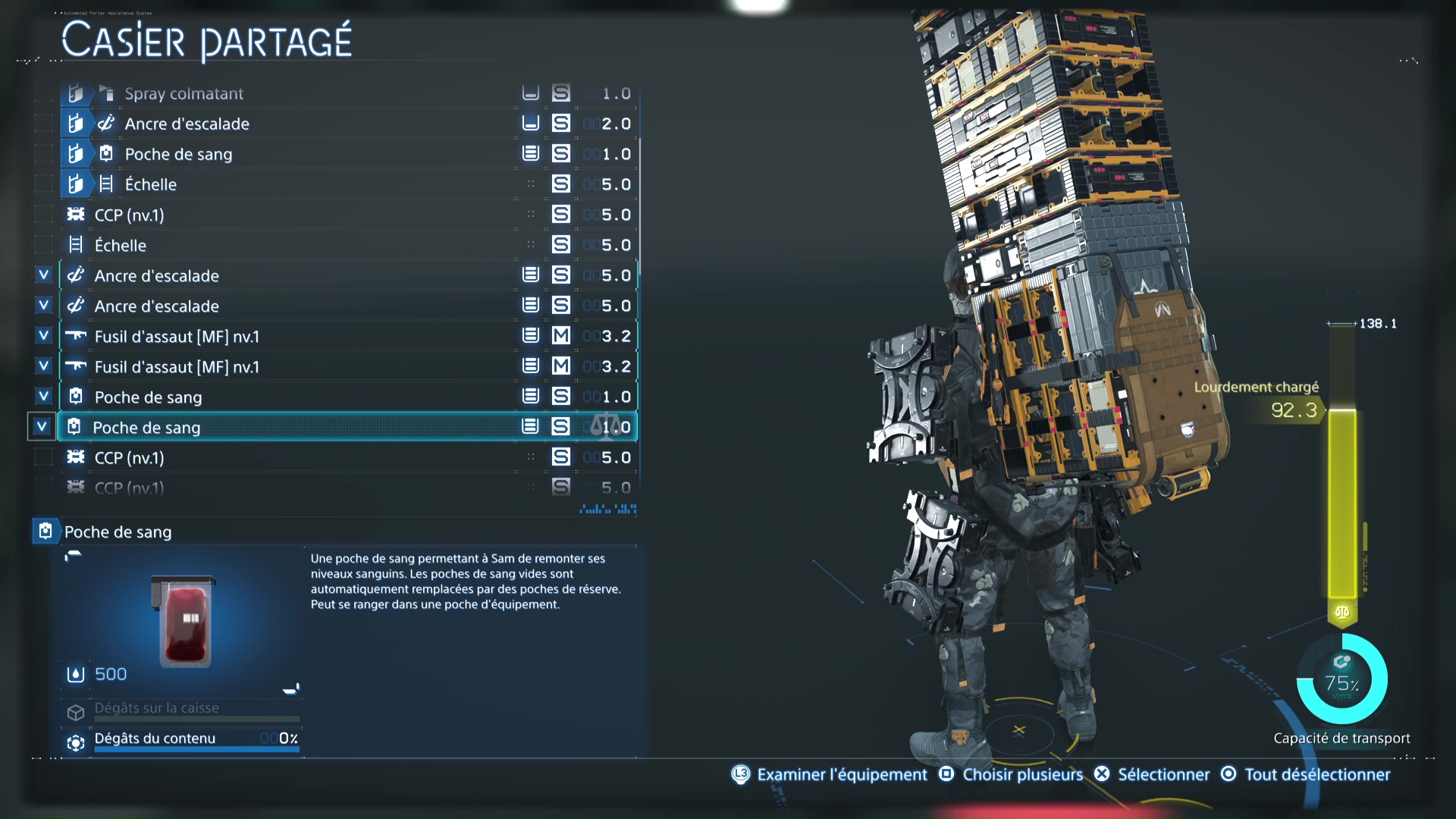Image resolution: width=1456 pixels, height=819 pixels.
Task: Click the Dégâts sur la caisse progress bar
Action: (196, 719)
